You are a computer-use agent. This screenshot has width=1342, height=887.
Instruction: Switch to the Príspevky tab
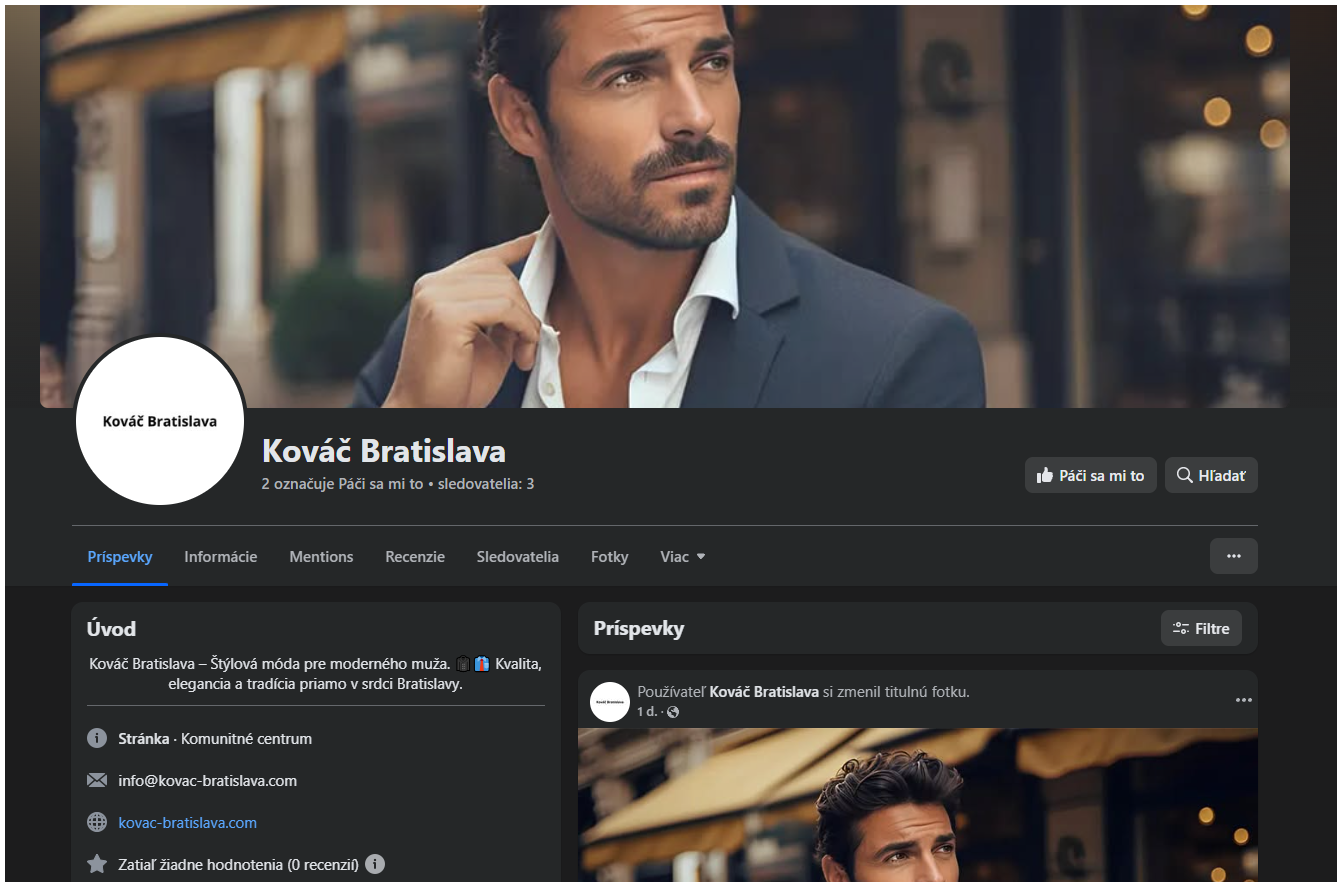(x=120, y=557)
